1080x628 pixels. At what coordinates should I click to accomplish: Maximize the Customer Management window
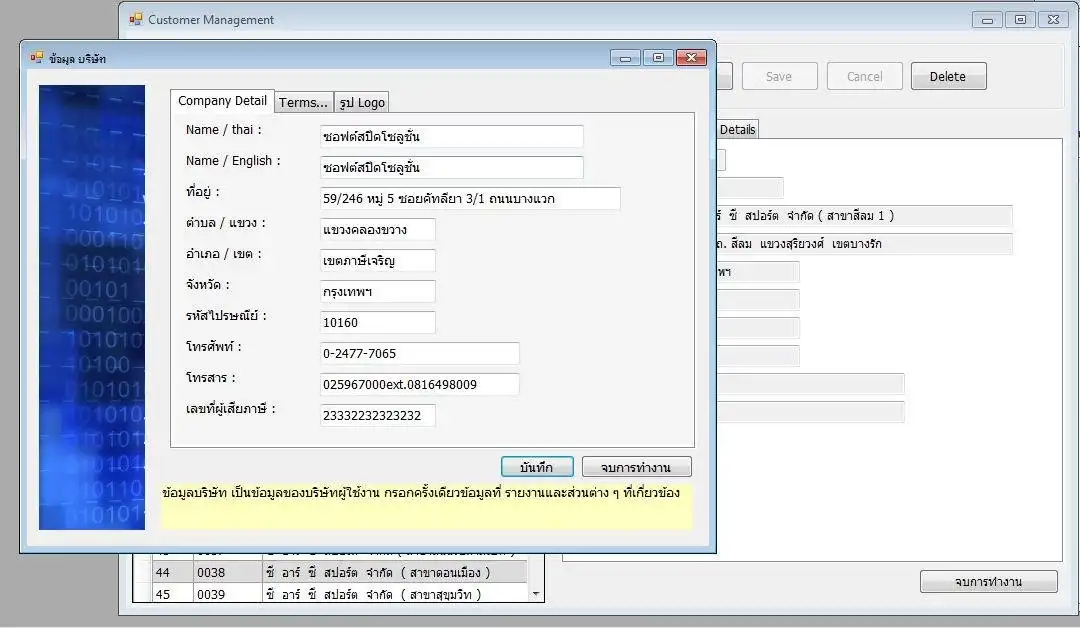(1020, 20)
